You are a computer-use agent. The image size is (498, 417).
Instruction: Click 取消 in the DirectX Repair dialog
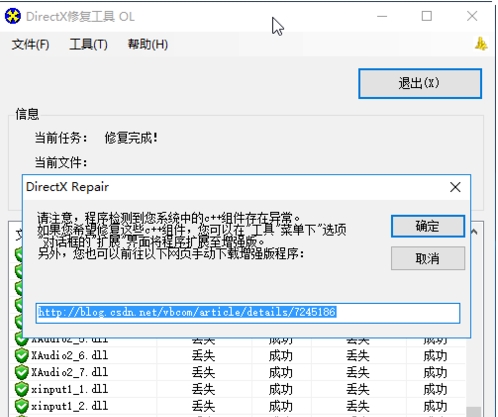(428, 258)
